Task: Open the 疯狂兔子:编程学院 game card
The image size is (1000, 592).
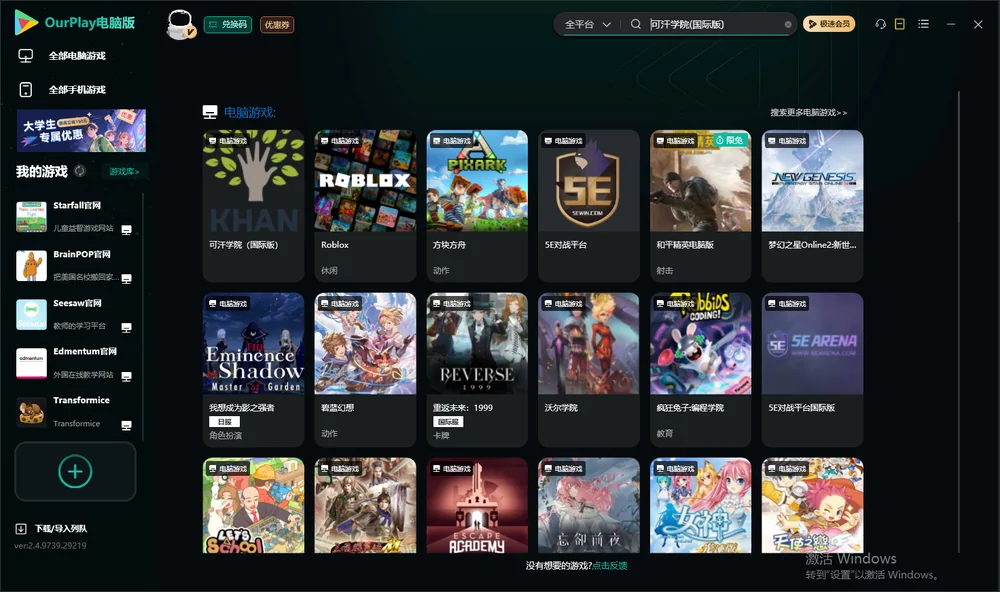Action: click(700, 369)
